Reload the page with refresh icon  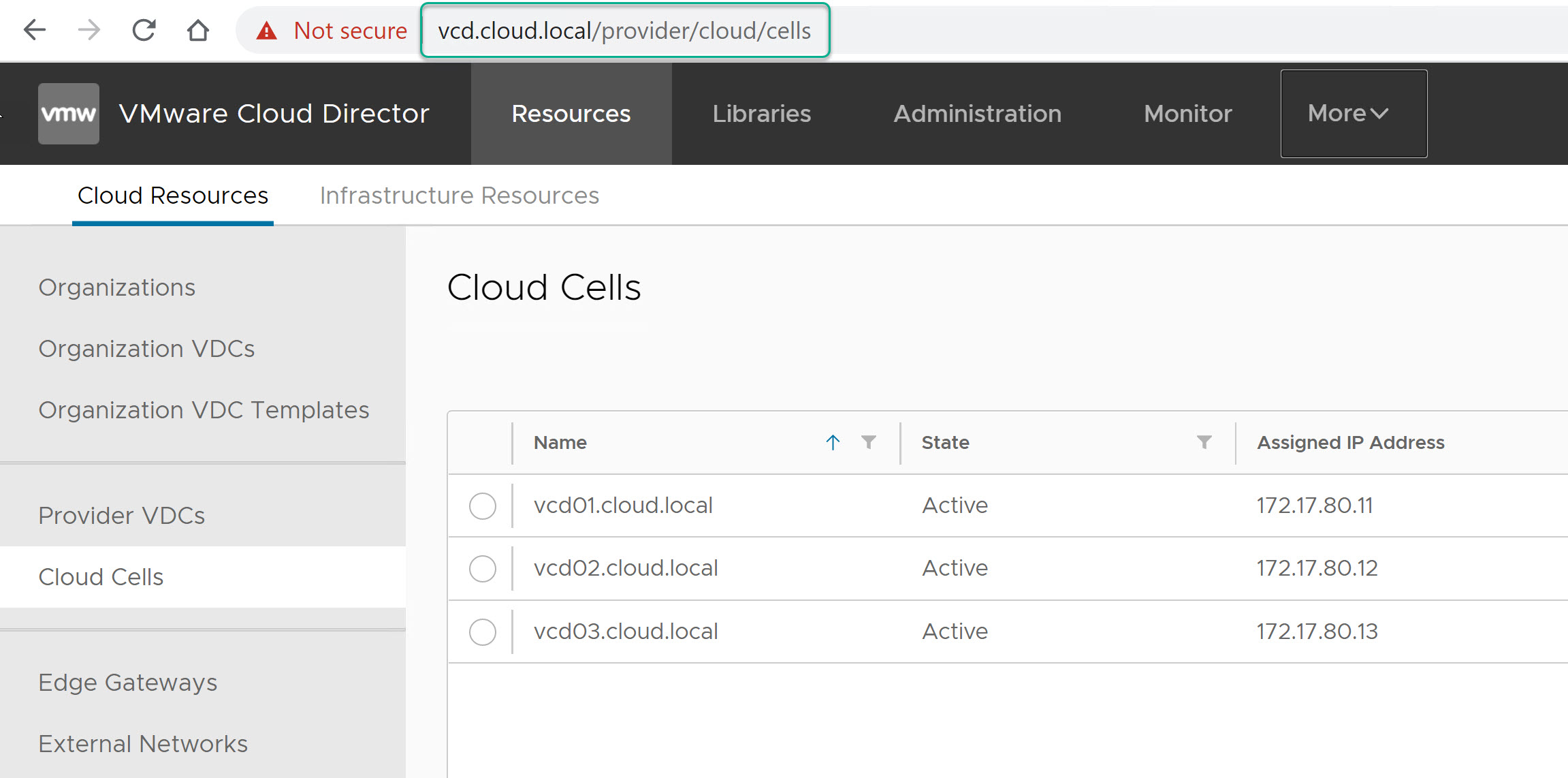tap(144, 30)
